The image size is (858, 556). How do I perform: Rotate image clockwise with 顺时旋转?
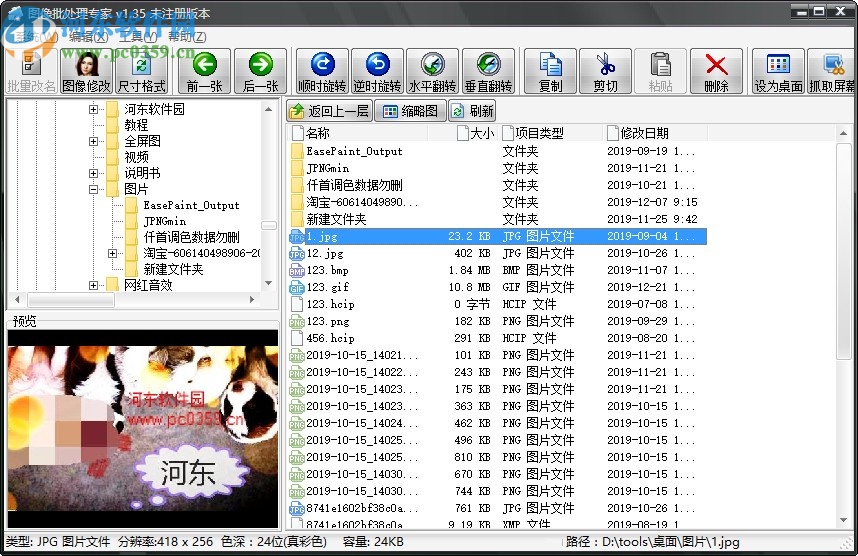[322, 72]
